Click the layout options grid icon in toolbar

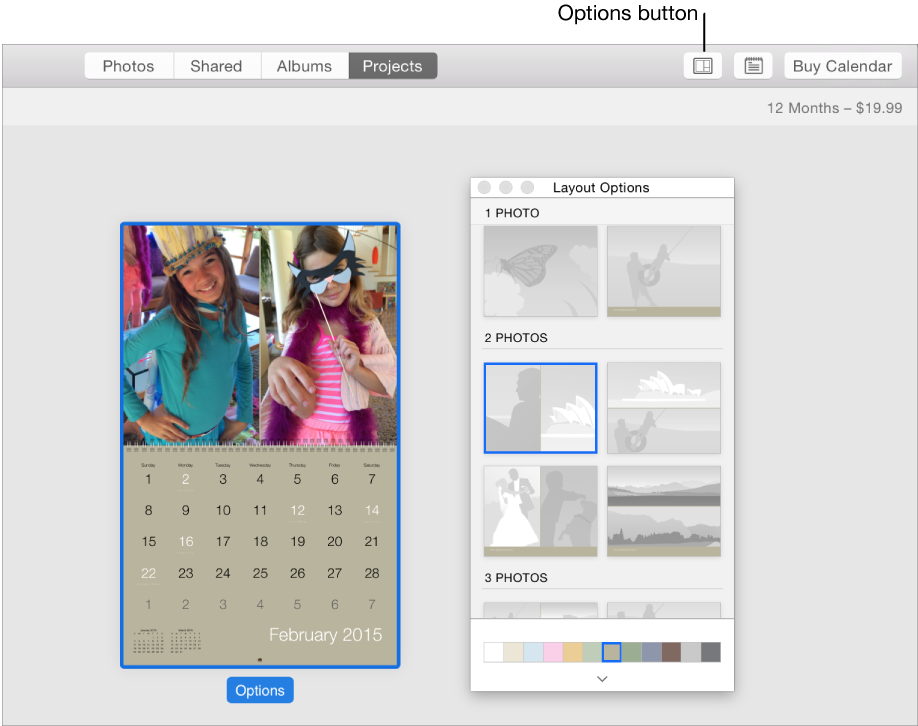702,65
